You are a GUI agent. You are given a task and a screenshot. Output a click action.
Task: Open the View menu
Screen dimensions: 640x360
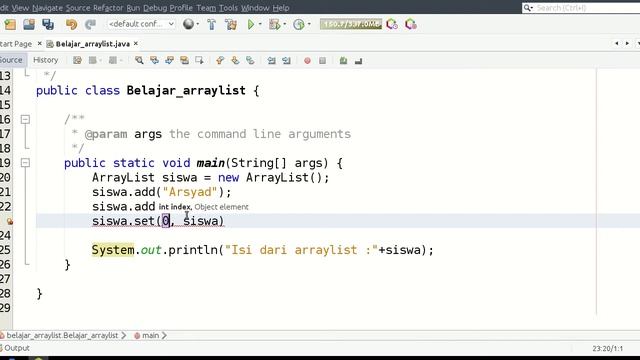[20, 8]
